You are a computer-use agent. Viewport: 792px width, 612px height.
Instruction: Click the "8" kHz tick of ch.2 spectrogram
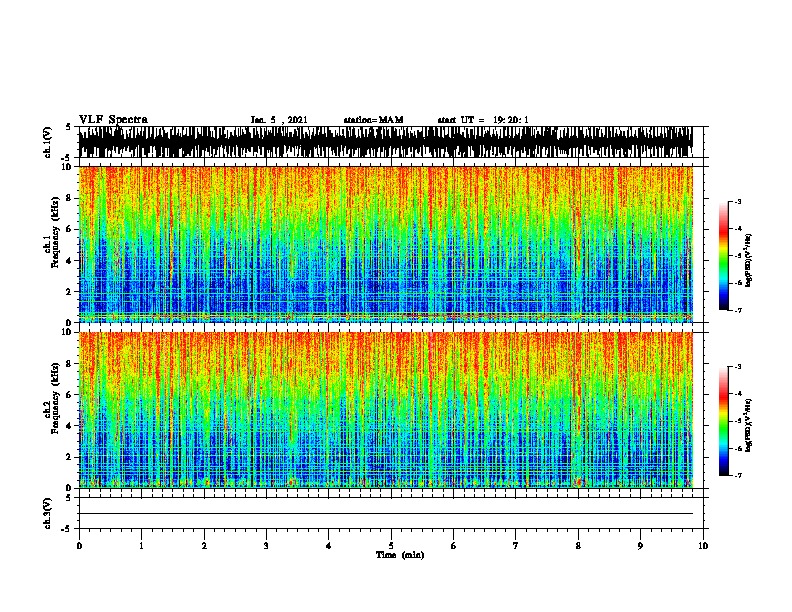coord(70,364)
